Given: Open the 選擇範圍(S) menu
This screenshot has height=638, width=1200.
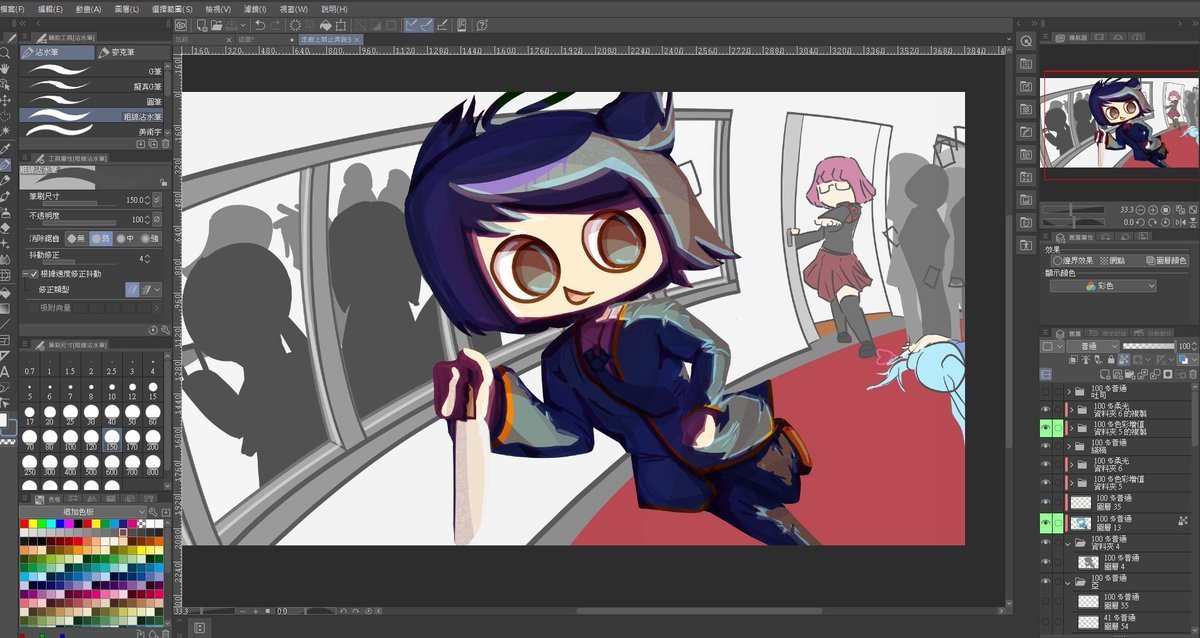Looking at the screenshot, I should coord(174,9).
